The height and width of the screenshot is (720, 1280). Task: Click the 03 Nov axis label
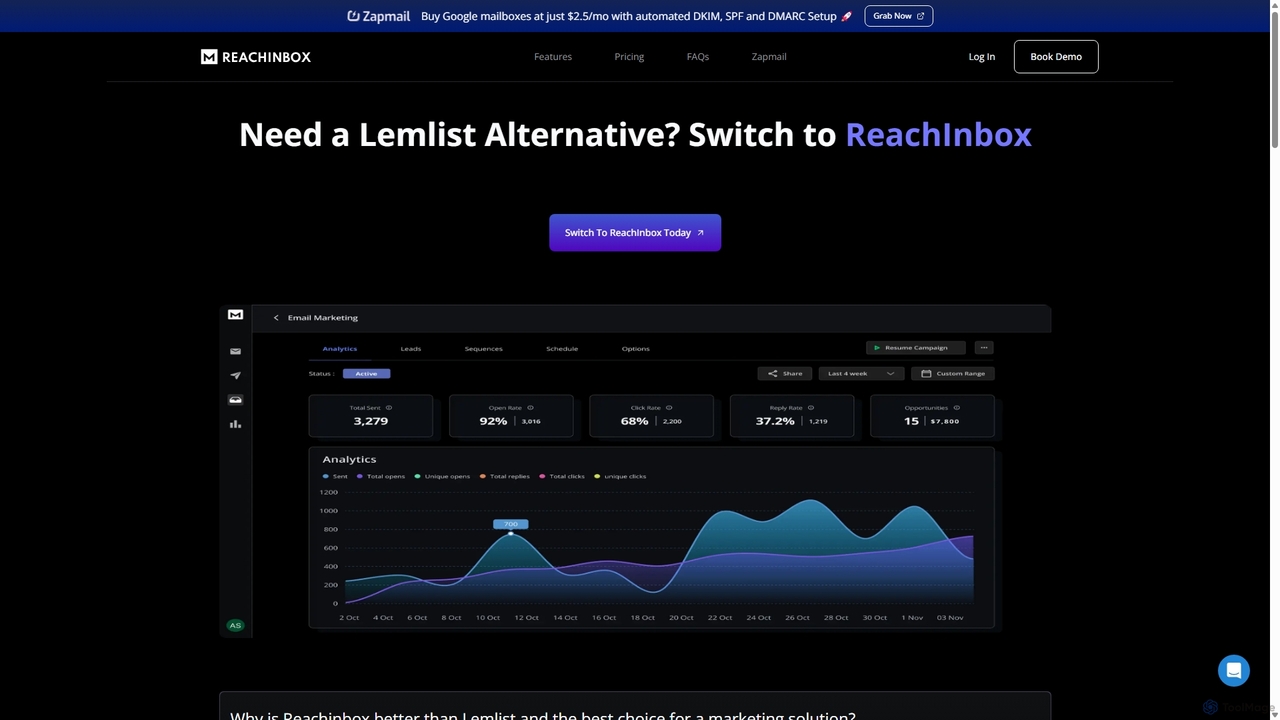pyautogui.click(x=950, y=618)
